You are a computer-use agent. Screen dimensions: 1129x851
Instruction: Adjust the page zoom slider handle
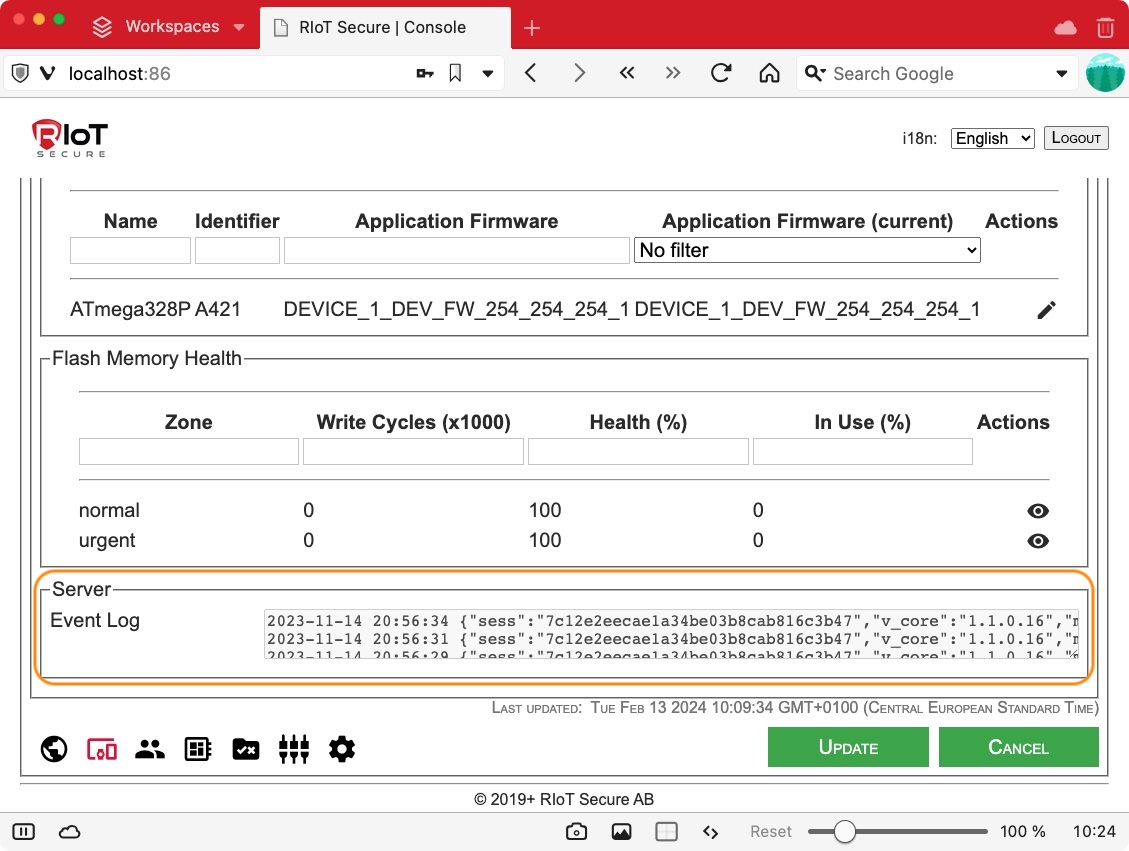[x=845, y=832]
